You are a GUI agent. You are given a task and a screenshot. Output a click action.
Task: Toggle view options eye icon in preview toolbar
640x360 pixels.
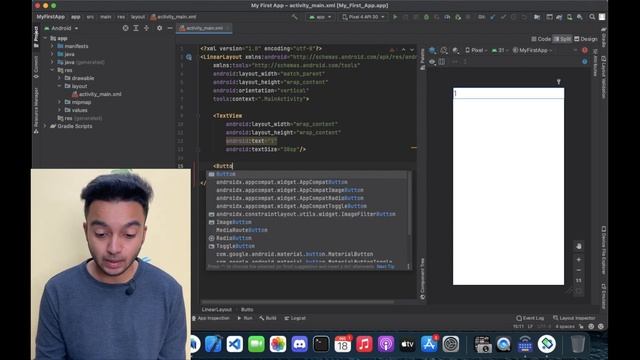click(x=432, y=62)
